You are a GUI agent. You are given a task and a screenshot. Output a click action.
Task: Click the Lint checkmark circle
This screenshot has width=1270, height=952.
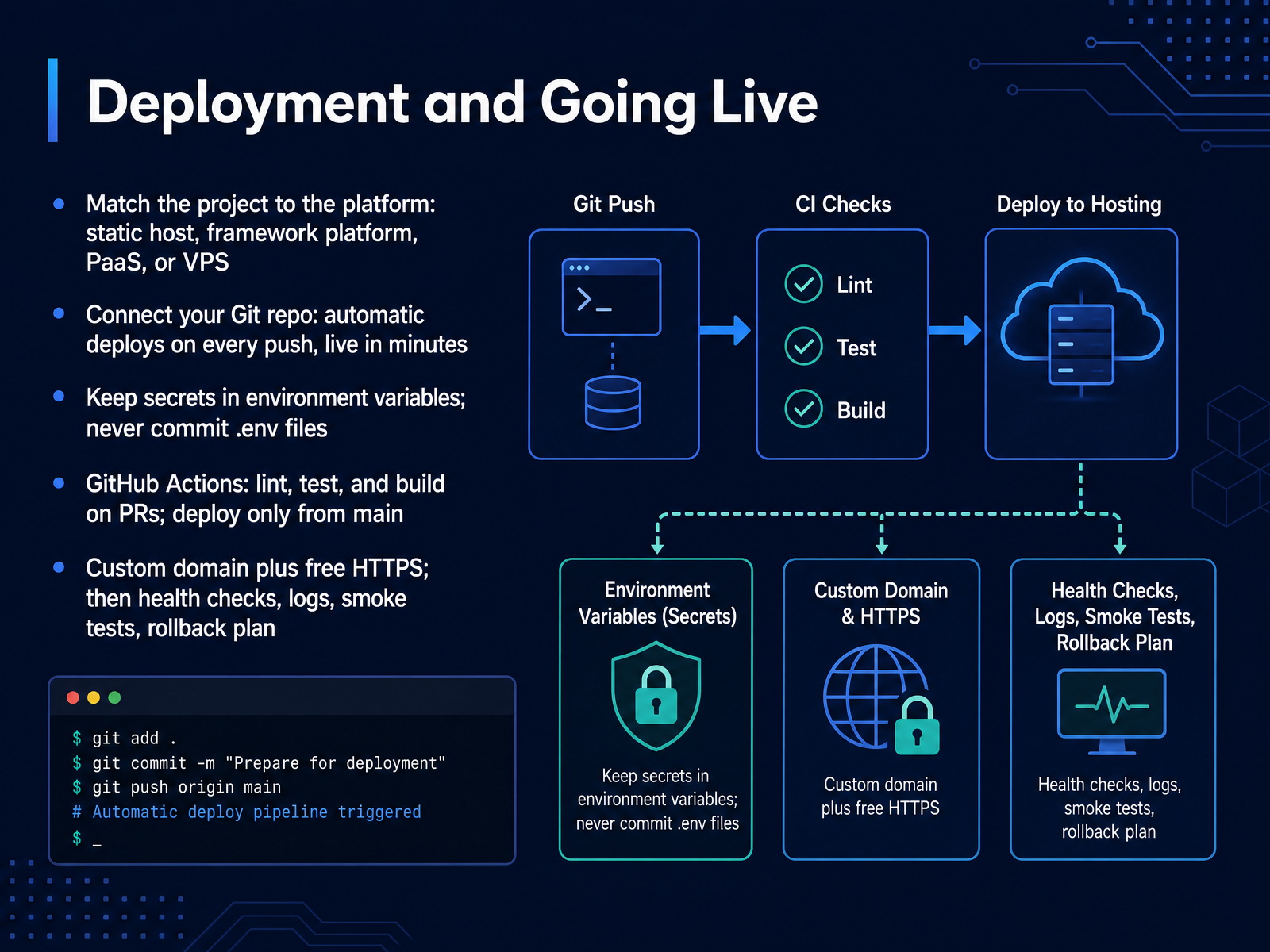point(803,284)
